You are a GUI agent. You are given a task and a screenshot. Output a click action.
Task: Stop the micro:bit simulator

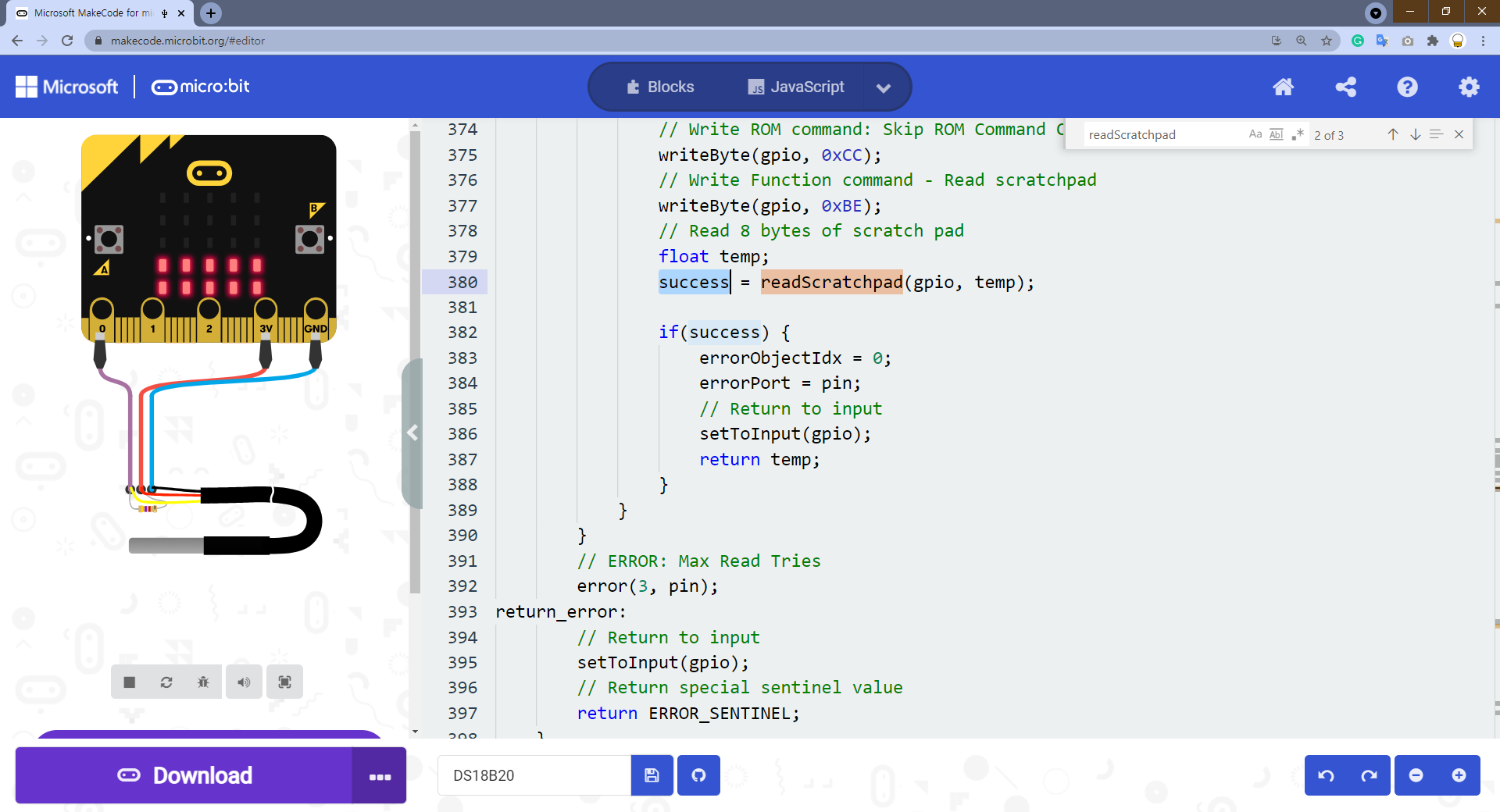[x=129, y=682]
